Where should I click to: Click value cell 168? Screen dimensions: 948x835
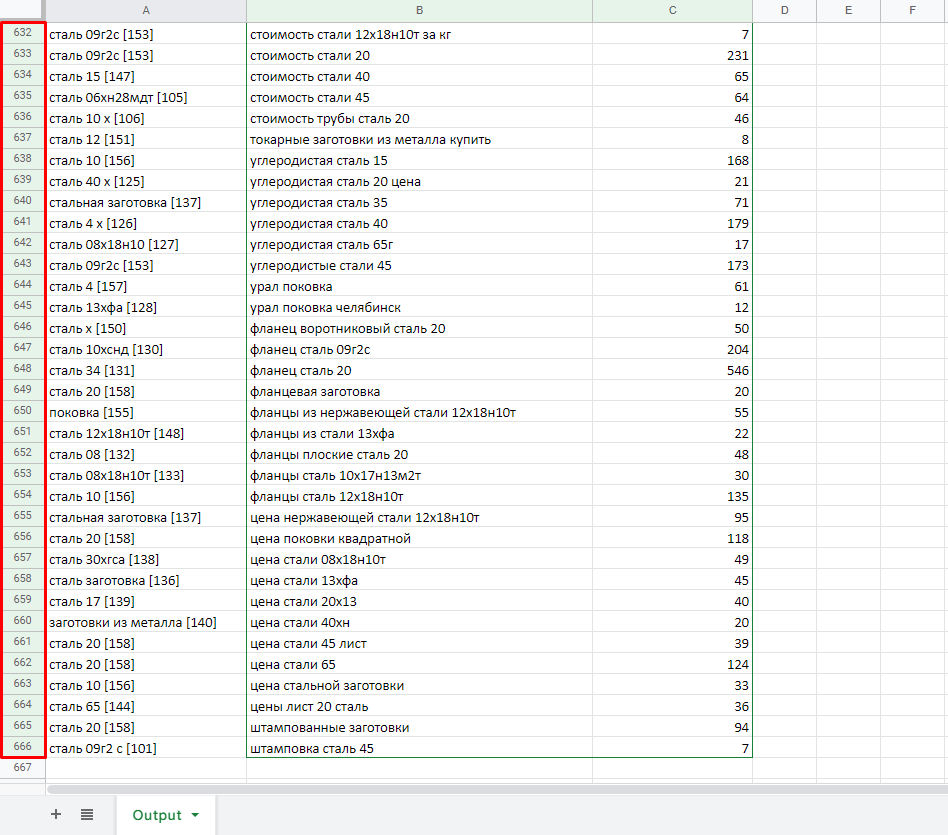672,160
